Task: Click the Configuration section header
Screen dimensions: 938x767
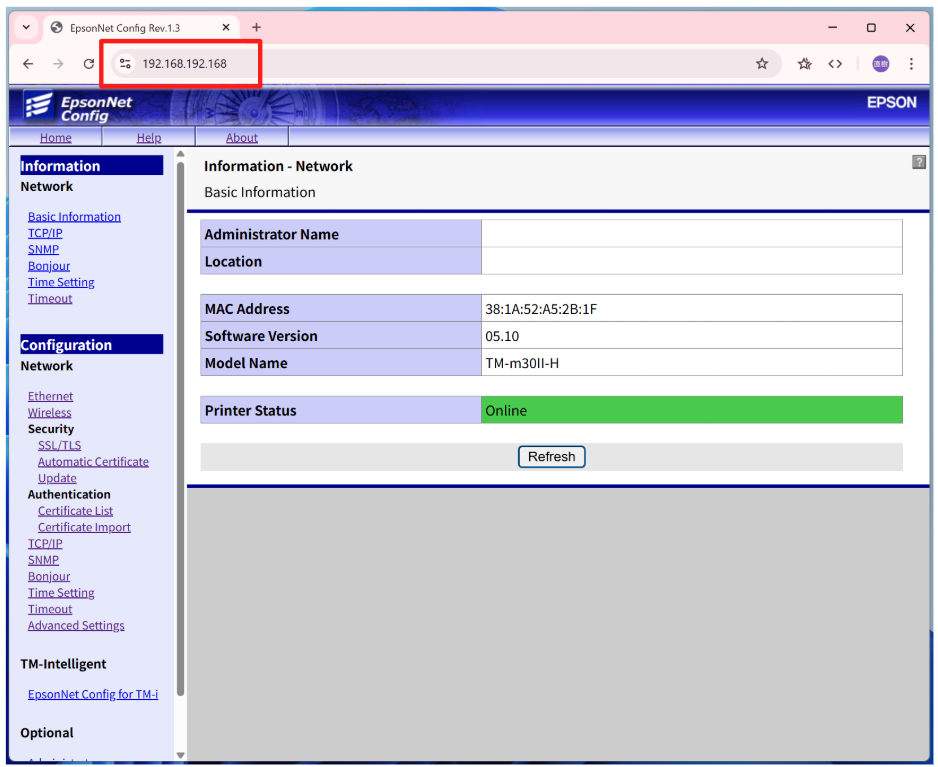Action: click(92, 345)
